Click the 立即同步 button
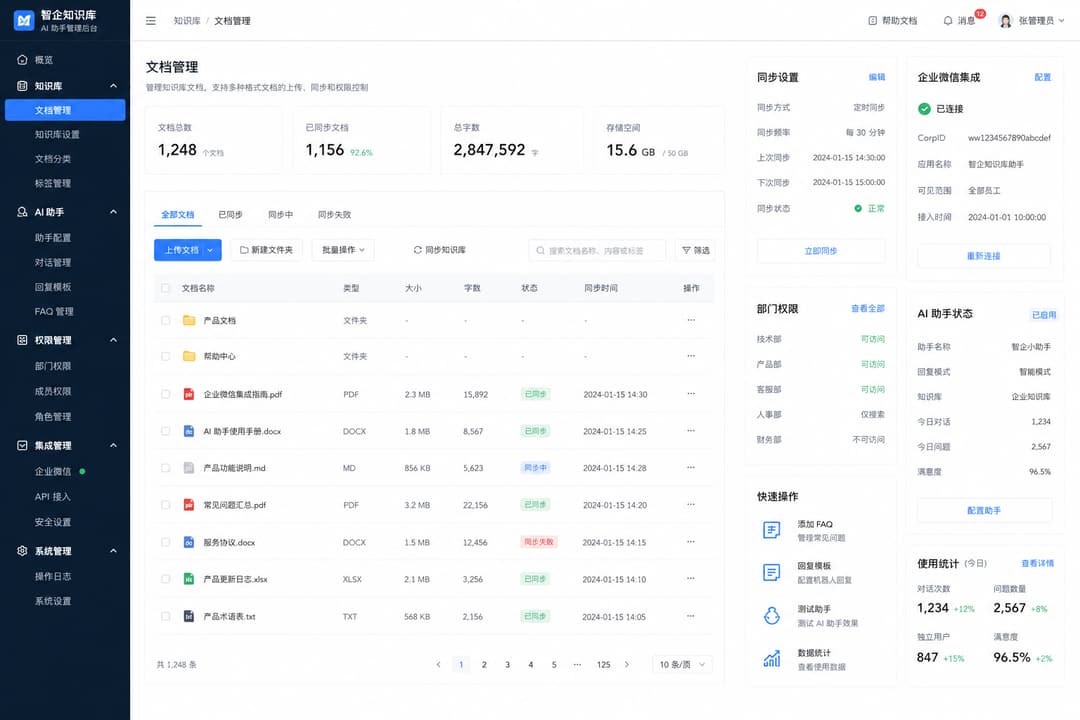 tap(821, 251)
